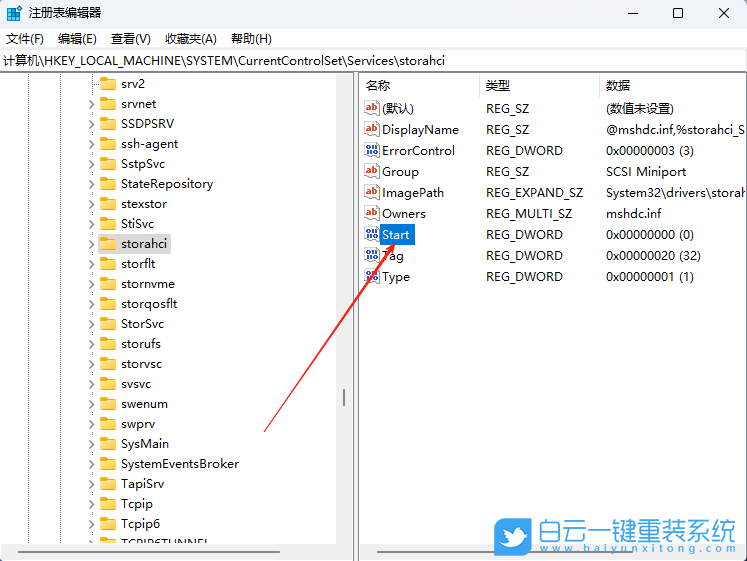Click the REG_EXPAND_SZ type cell

click(x=534, y=193)
